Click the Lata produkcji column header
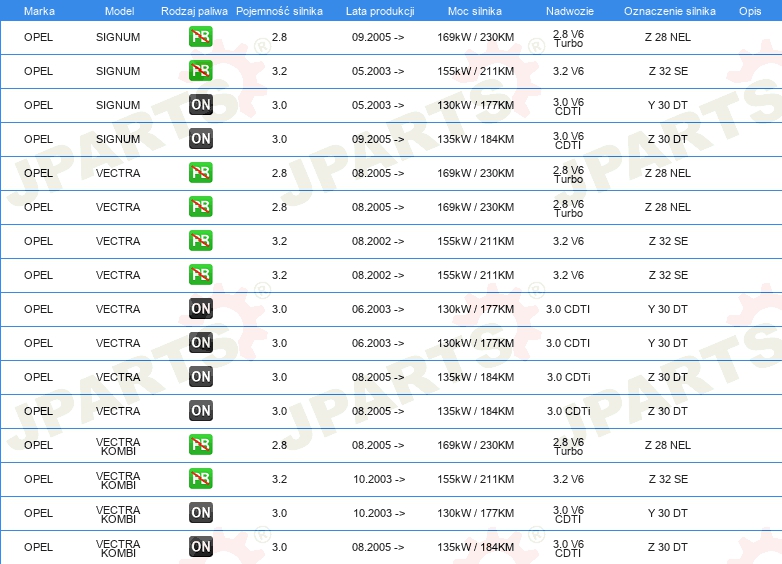This screenshot has width=782, height=564. pyautogui.click(x=380, y=11)
